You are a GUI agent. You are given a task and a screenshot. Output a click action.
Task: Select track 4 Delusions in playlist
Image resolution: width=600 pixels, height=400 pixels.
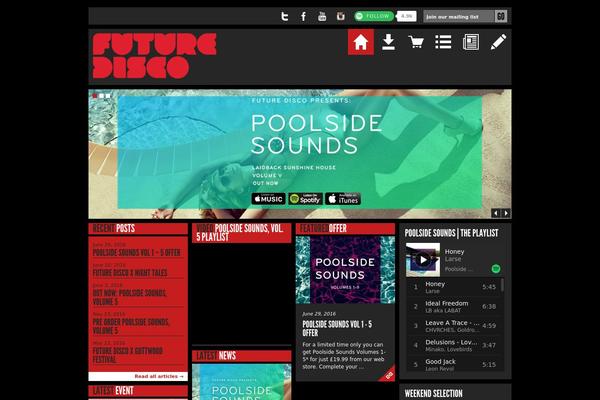[x=454, y=345]
